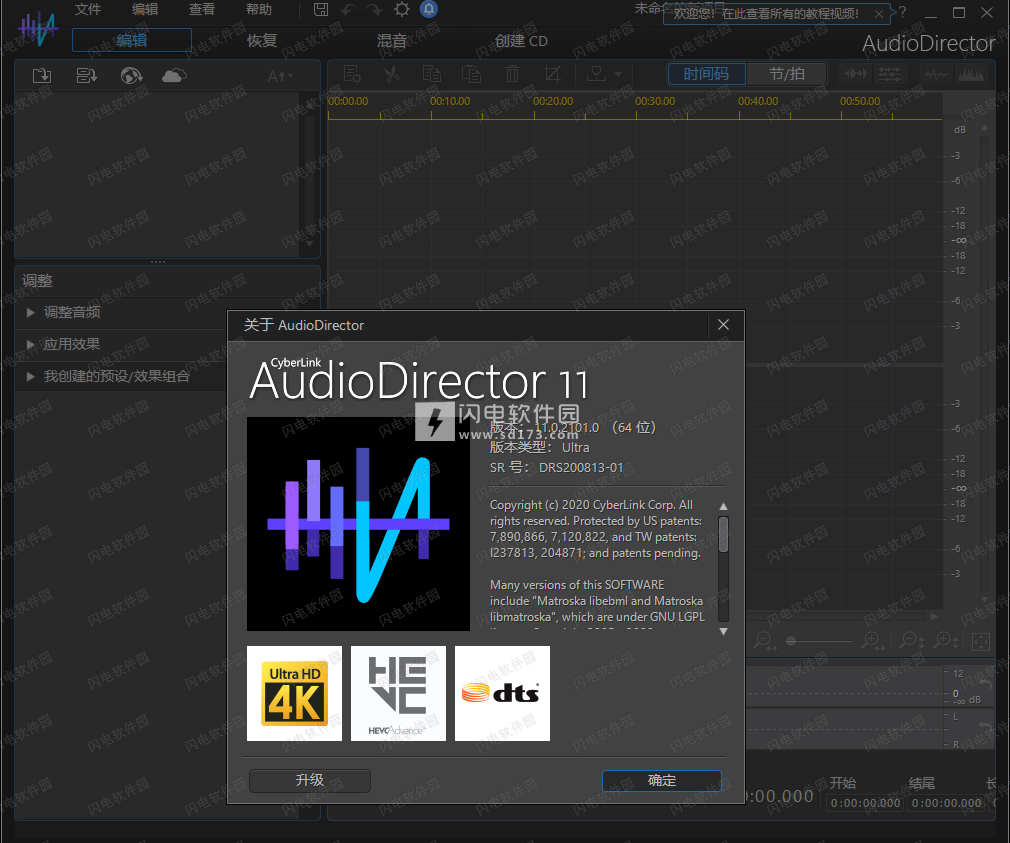Click the import media icon in library panel
The image size is (1010, 843).
click(x=42, y=76)
